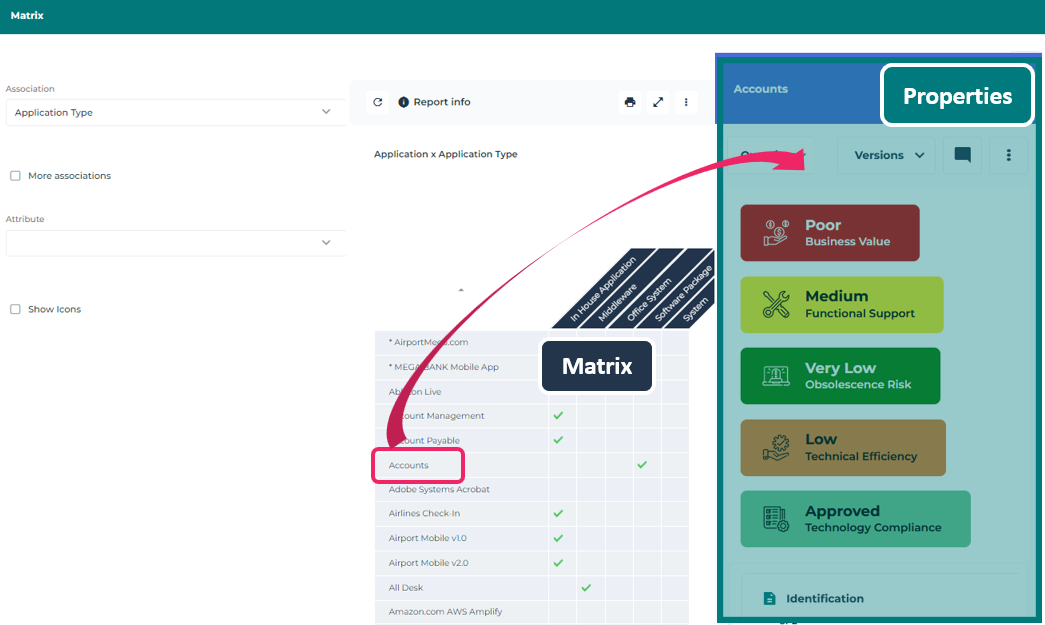
Task: Click the checkmark in the Accounts row
Action: pos(642,465)
